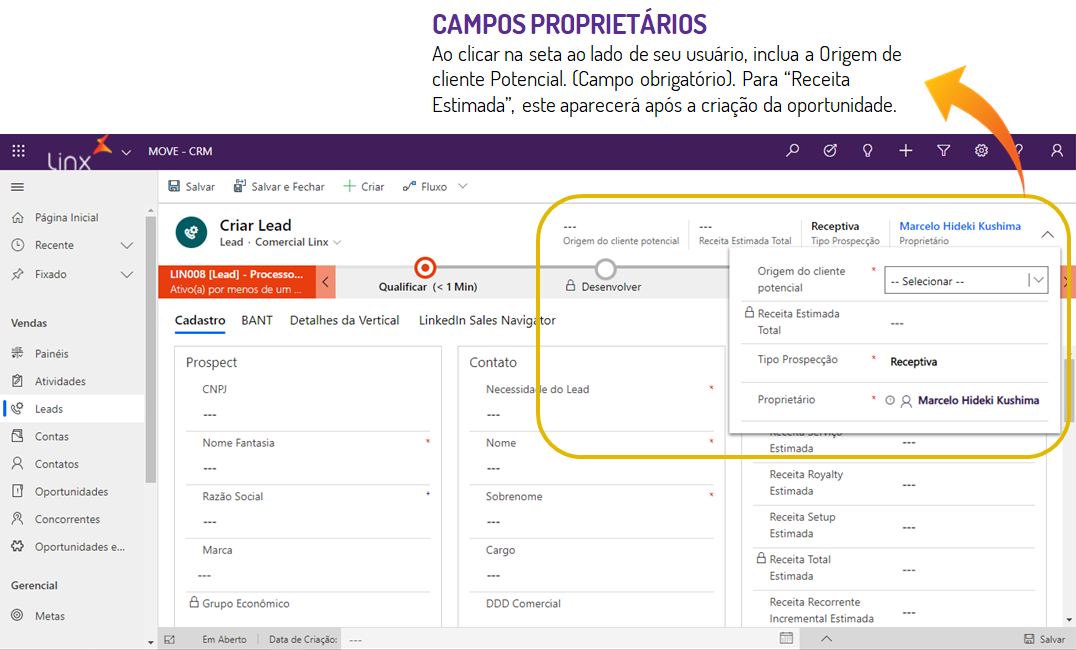Expand the footer up chevron
The image size is (1076, 650).
(827, 638)
